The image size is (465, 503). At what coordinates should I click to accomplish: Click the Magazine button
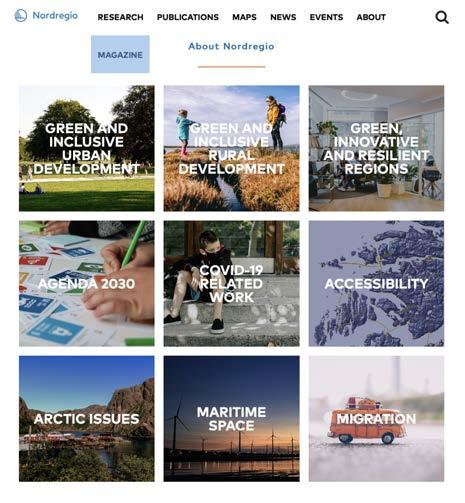coord(120,54)
